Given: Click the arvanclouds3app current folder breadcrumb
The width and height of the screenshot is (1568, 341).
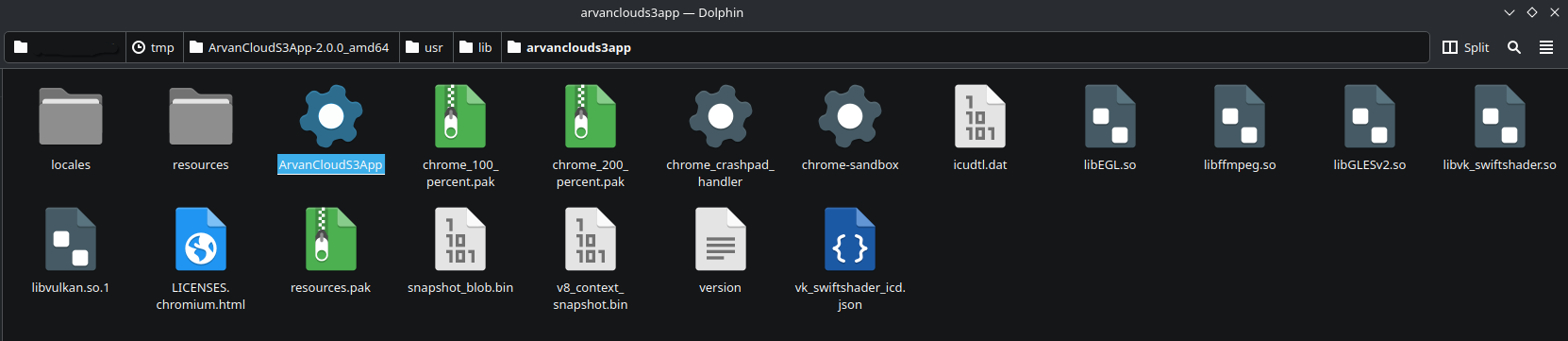Looking at the screenshot, I should click(x=569, y=47).
